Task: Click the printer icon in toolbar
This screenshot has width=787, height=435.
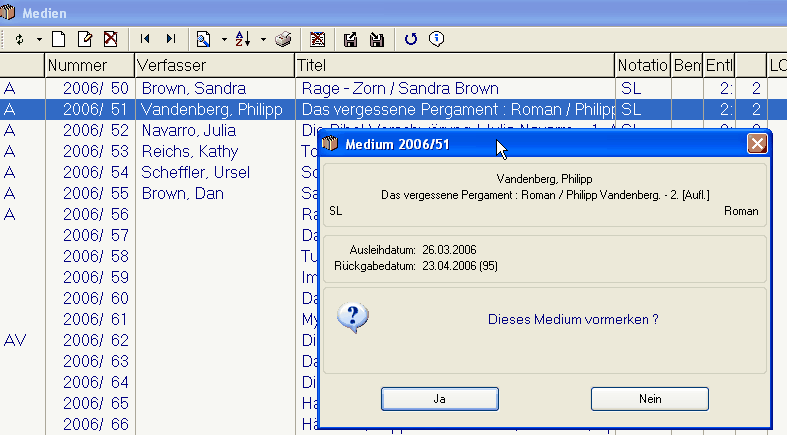Action: point(283,39)
